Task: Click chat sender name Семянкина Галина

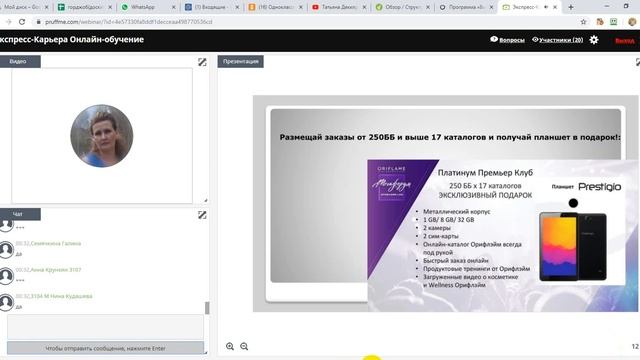Action: (x=56, y=243)
